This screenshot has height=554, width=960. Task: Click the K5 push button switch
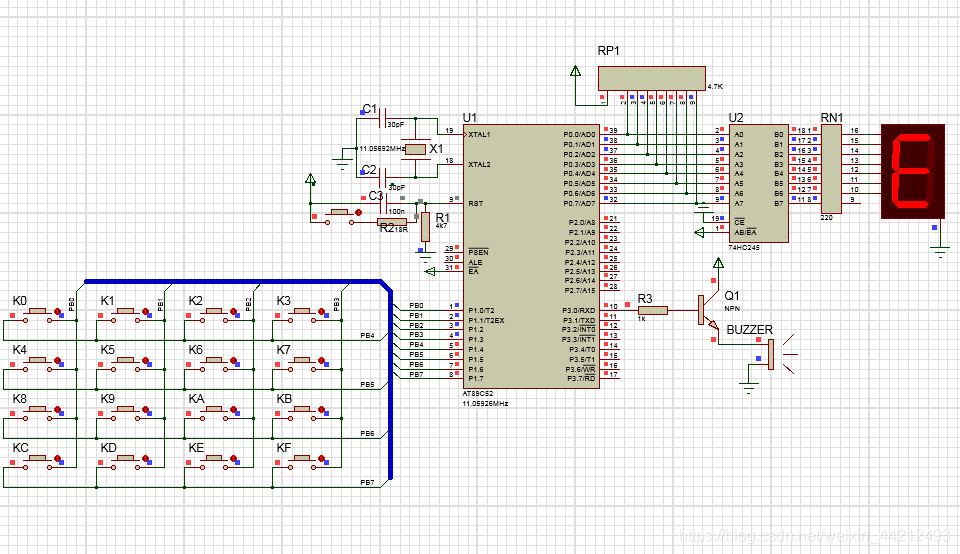click(x=126, y=362)
